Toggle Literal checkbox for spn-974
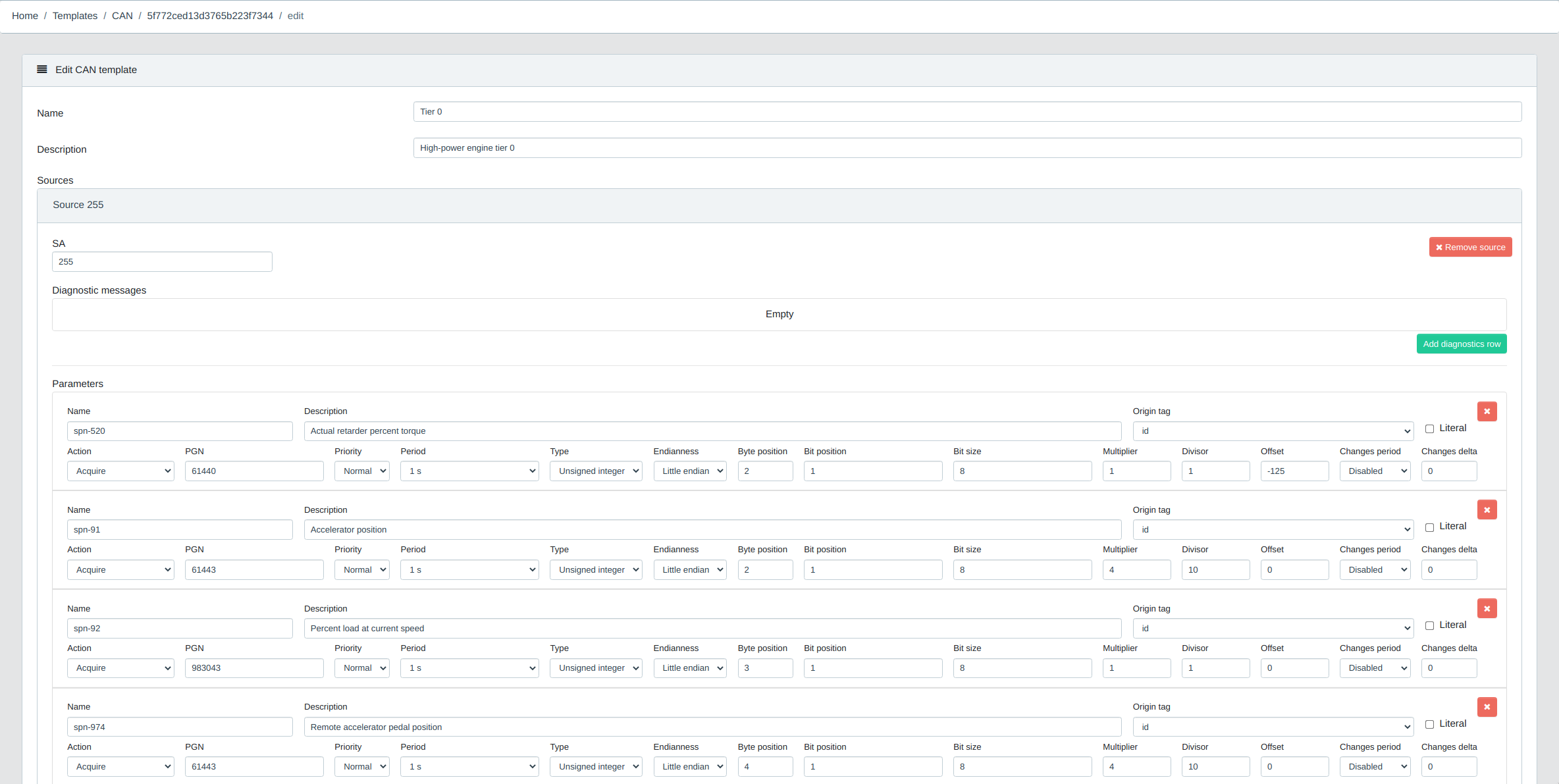 pyautogui.click(x=1429, y=724)
